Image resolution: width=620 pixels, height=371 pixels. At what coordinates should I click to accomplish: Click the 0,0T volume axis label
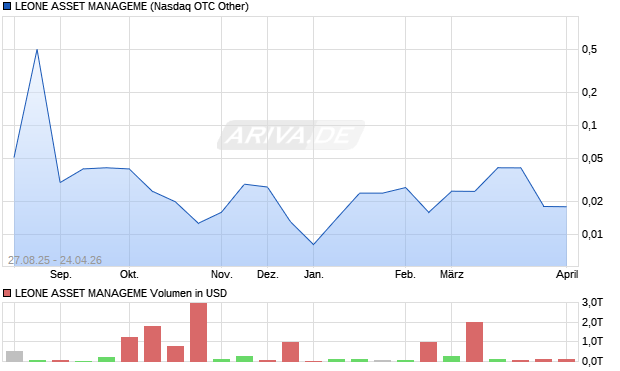click(x=592, y=361)
